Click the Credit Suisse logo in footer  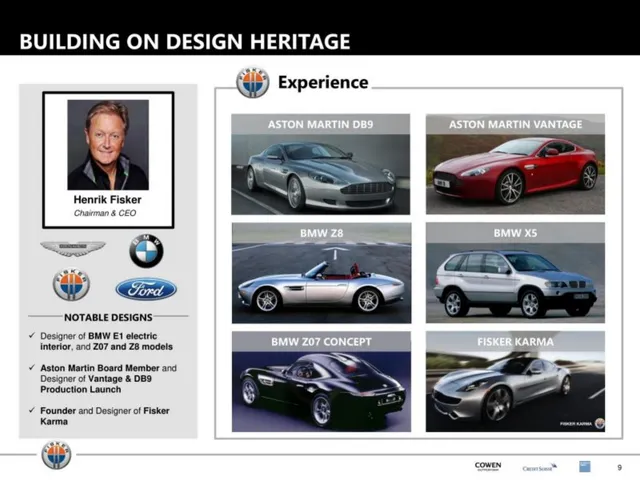tap(540, 467)
